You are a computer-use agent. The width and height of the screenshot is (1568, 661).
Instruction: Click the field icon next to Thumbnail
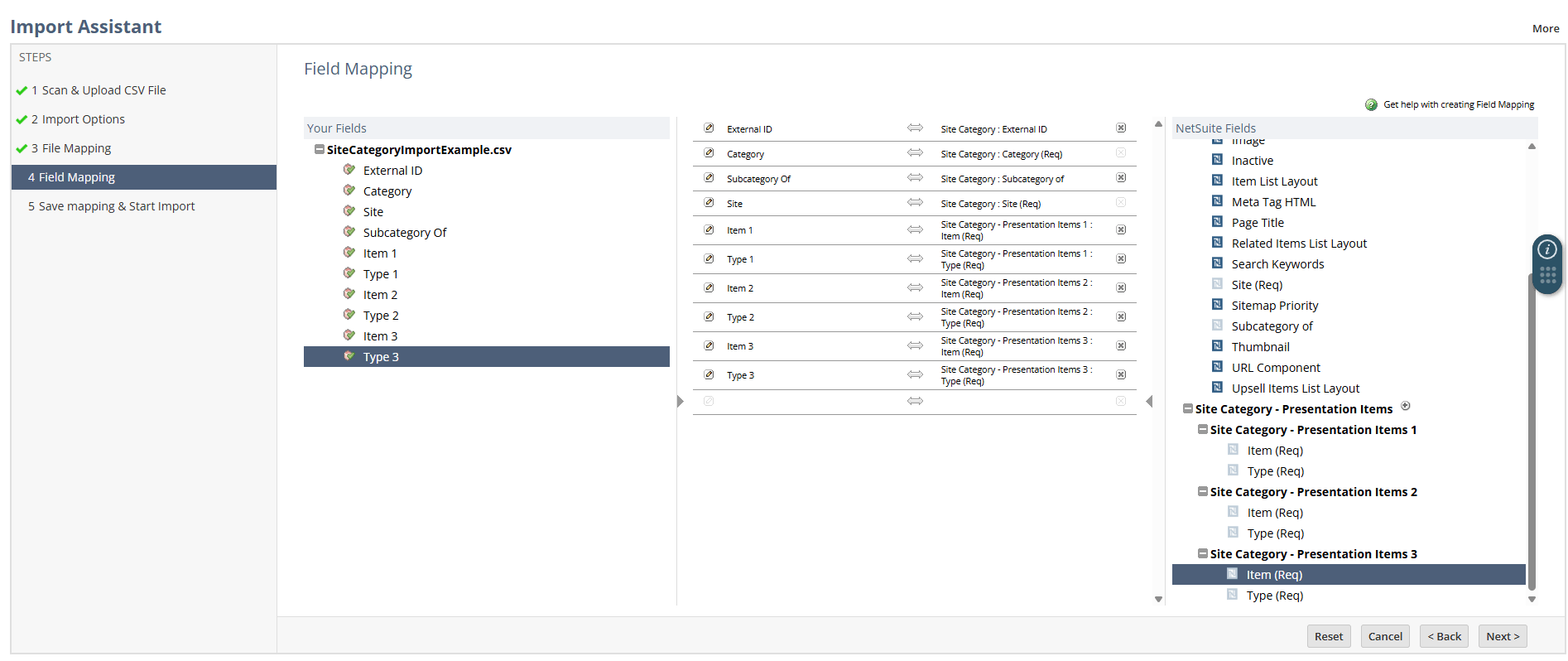coord(1218,345)
